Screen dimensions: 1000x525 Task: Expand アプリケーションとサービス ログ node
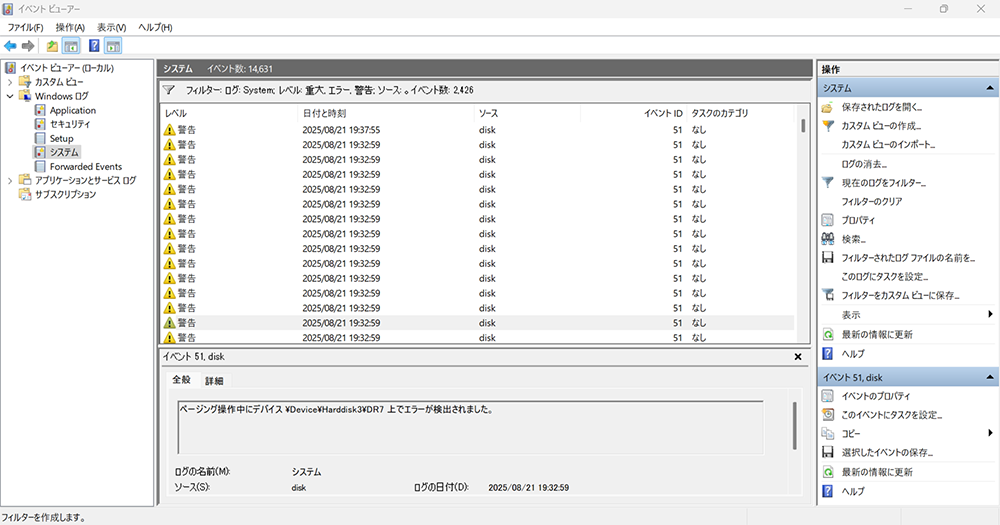(10, 180)
